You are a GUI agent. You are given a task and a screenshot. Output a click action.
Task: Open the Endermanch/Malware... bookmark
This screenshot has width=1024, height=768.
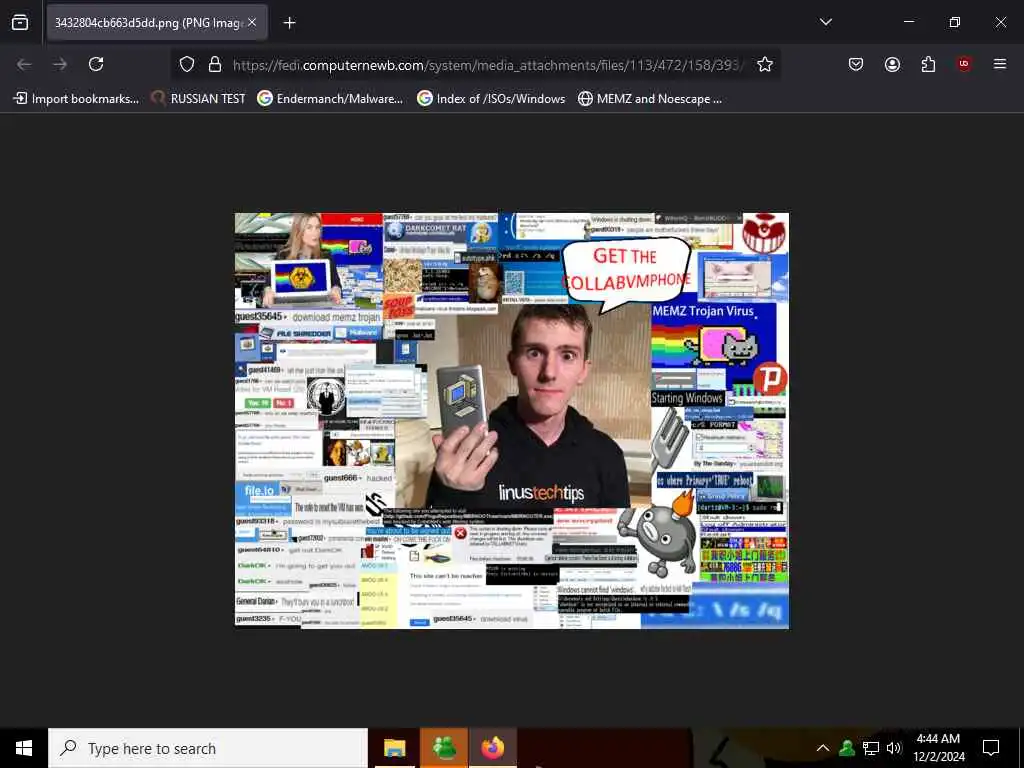pos(330,99)
